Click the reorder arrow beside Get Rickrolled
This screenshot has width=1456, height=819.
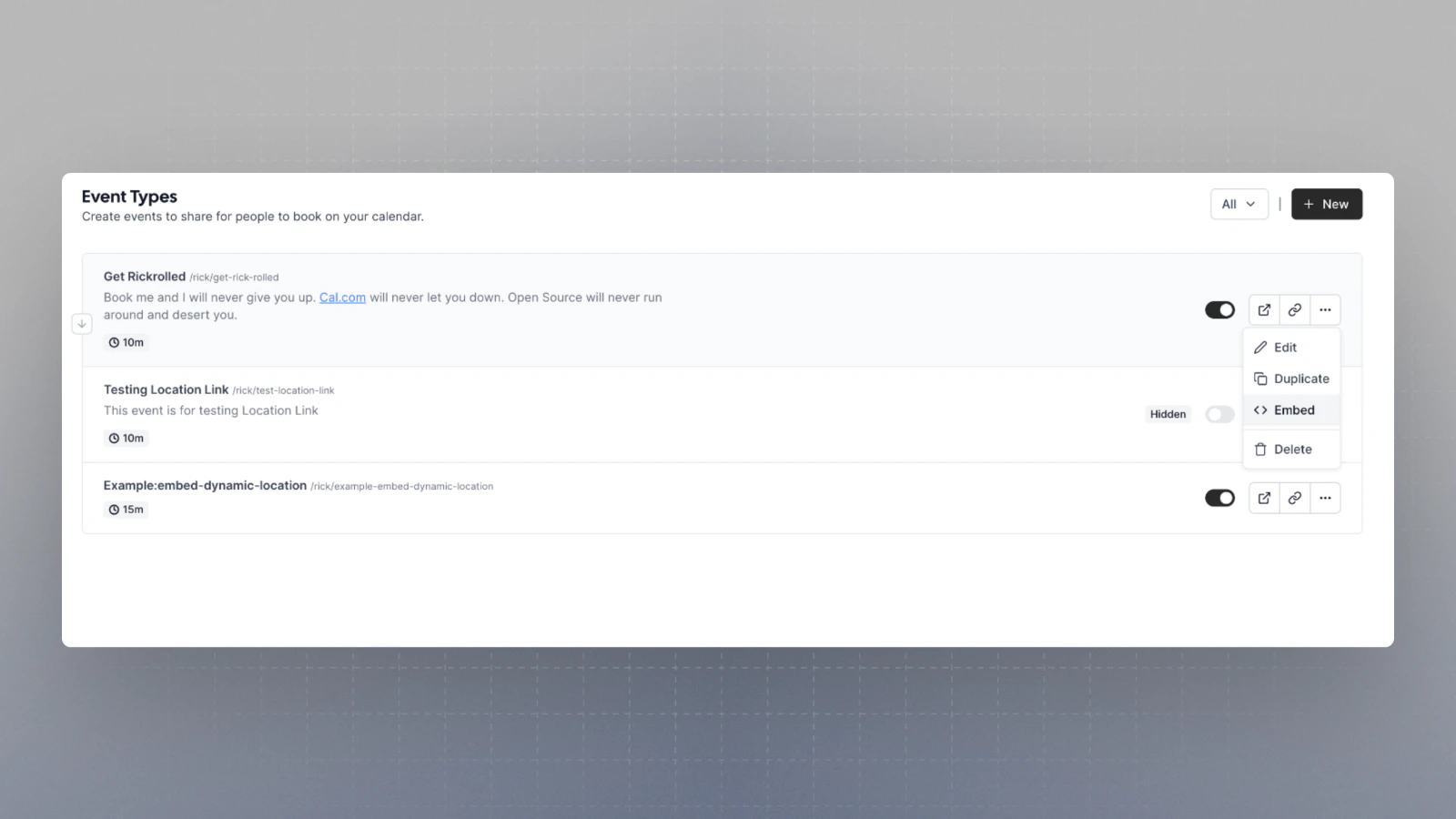pyautogui.click(x=82, y=323)
